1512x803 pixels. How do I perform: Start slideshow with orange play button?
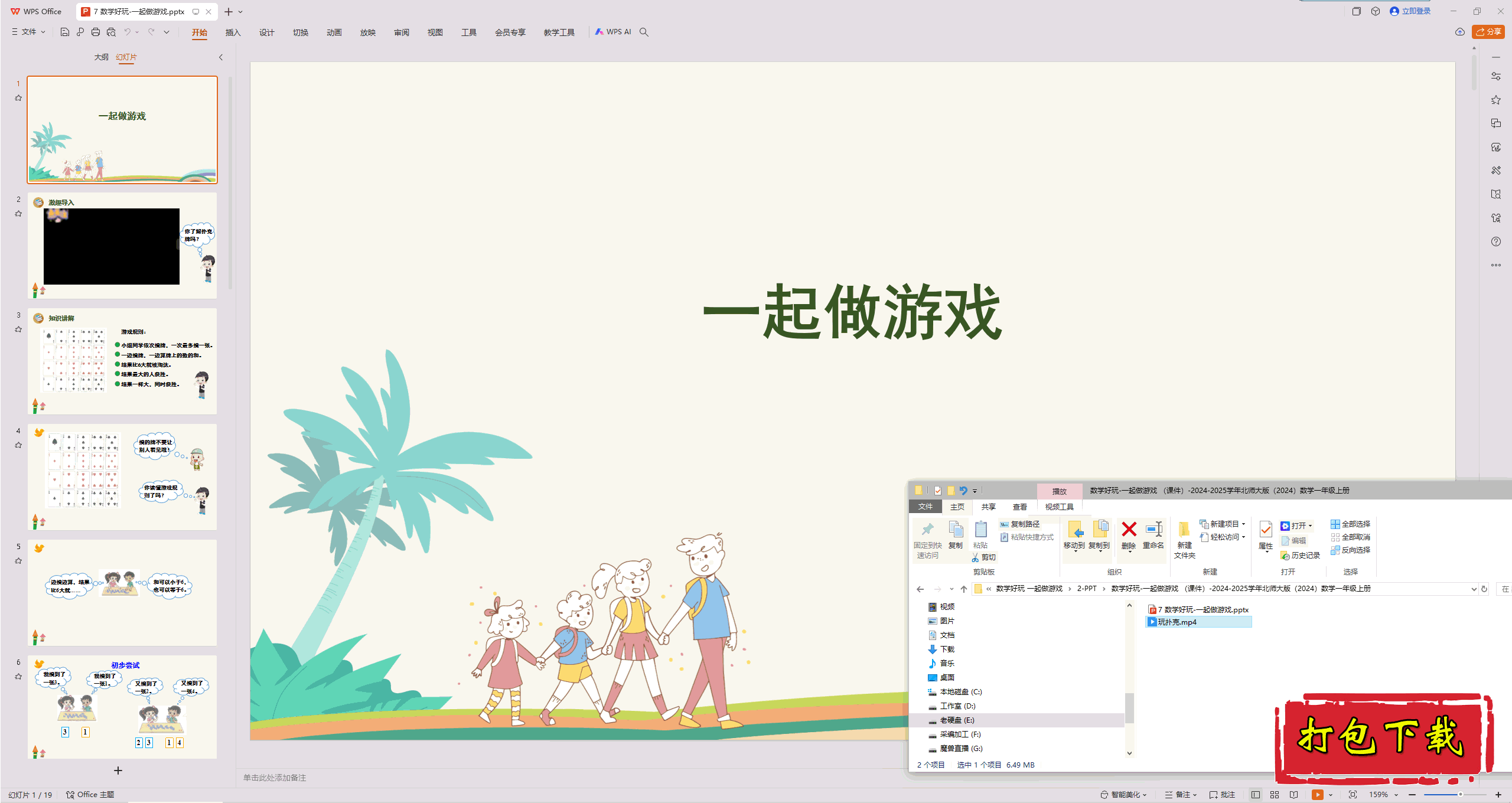(1317, 795)
